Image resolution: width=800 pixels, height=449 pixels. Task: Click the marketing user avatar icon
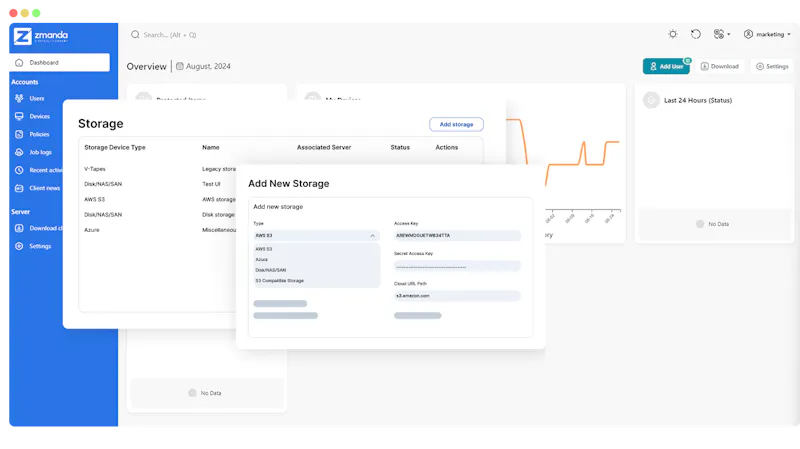point(748,34)
